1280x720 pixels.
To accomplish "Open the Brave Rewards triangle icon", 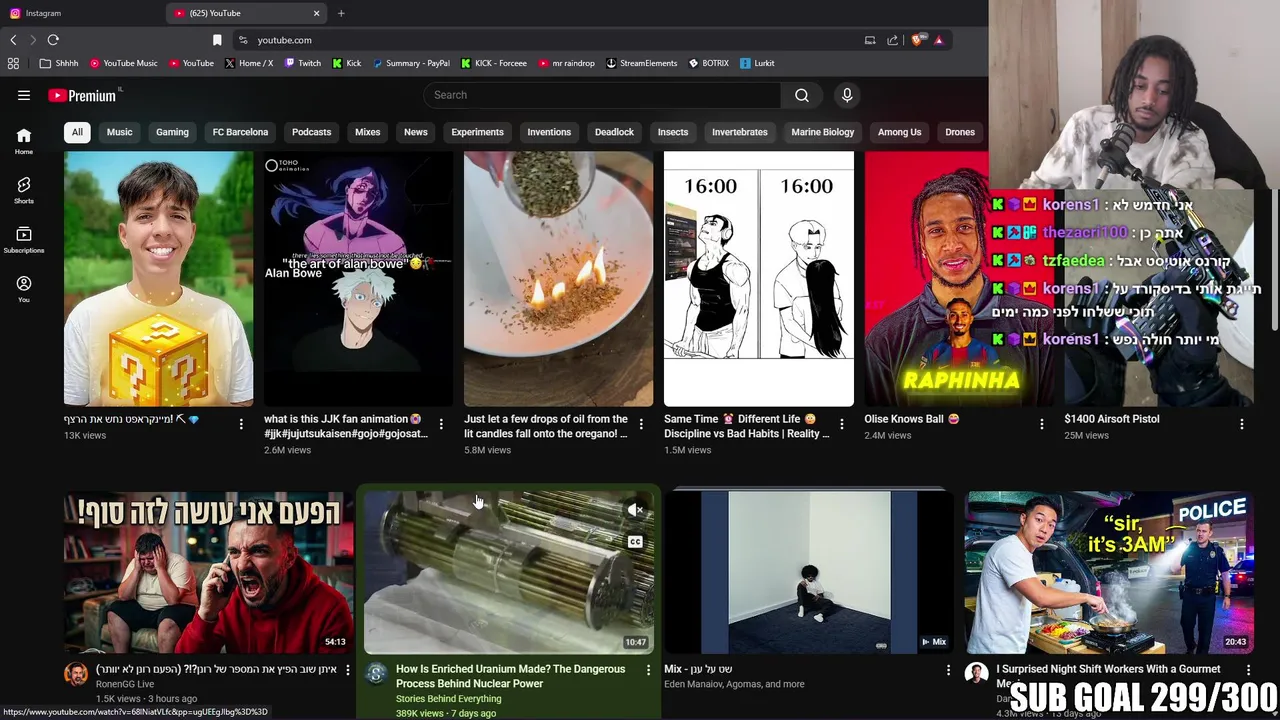I will tap(938, 40).
